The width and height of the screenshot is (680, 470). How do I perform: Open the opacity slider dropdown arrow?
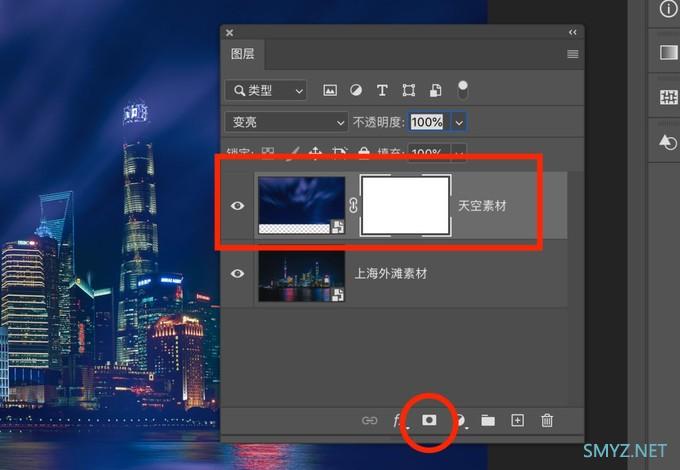(459, 122)
